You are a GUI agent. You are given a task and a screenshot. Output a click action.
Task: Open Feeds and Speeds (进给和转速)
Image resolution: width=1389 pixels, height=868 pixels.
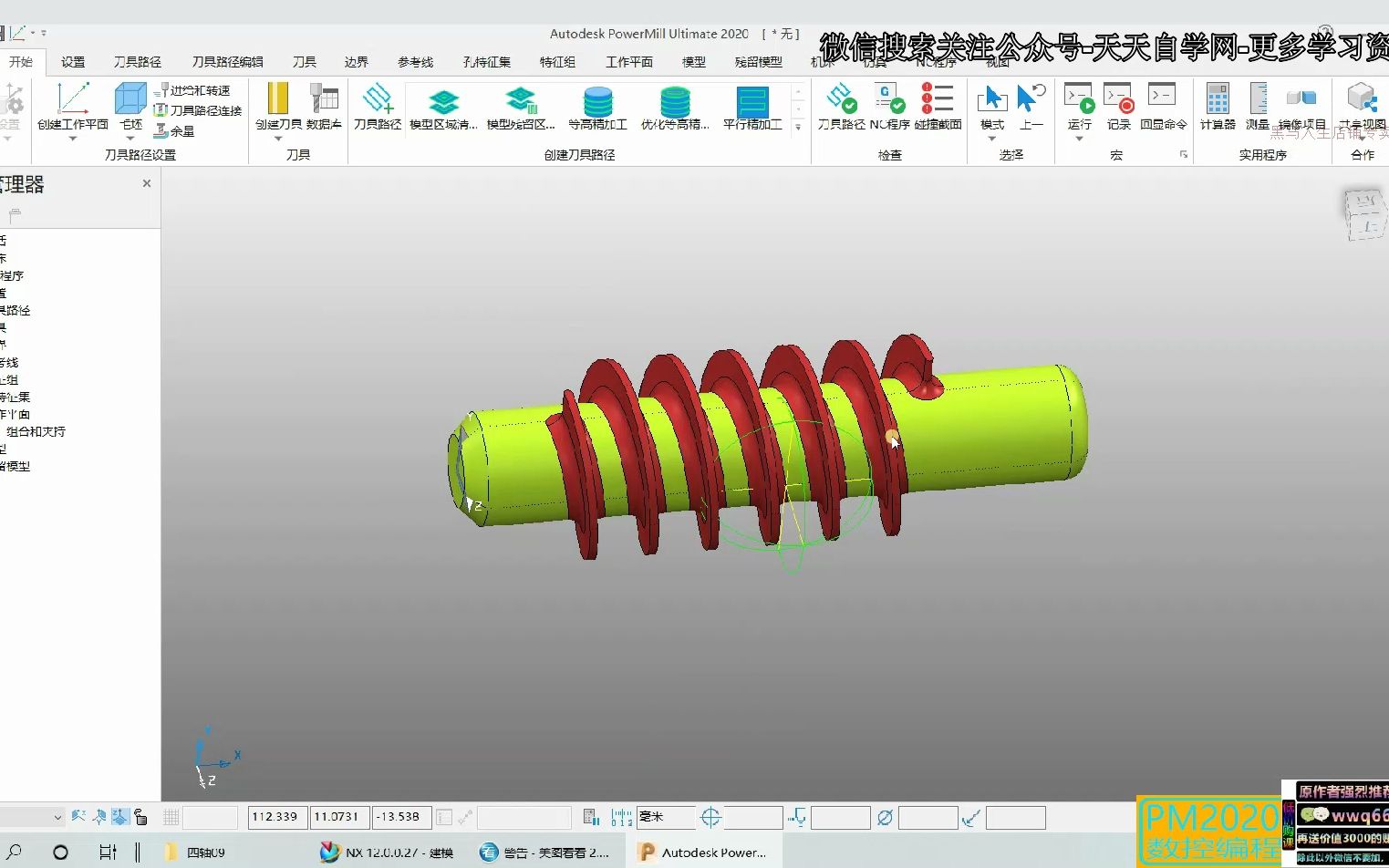click(192, 90)
